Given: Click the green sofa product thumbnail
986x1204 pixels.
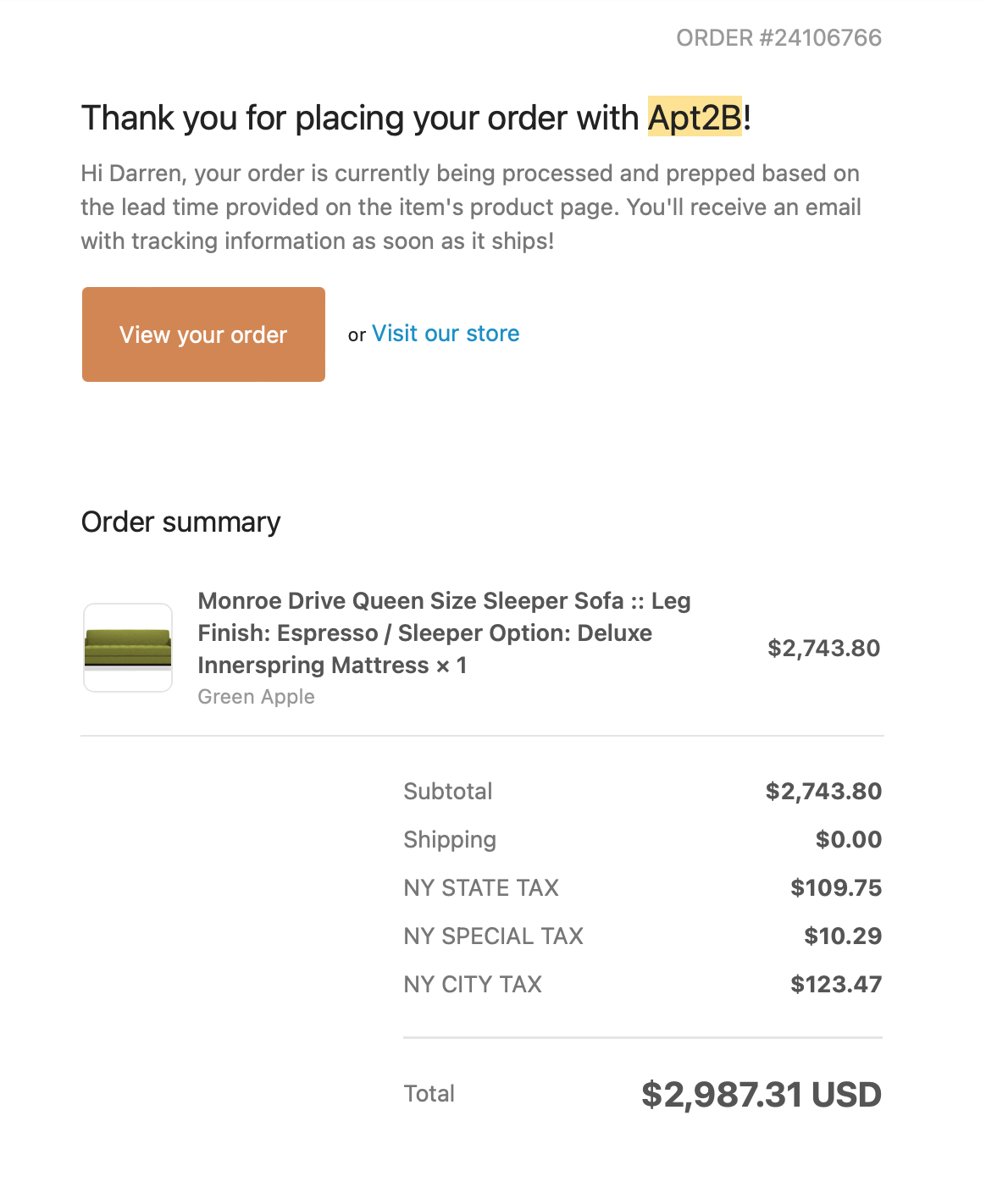Looking at the screenshot, I should tap(128, 648).
